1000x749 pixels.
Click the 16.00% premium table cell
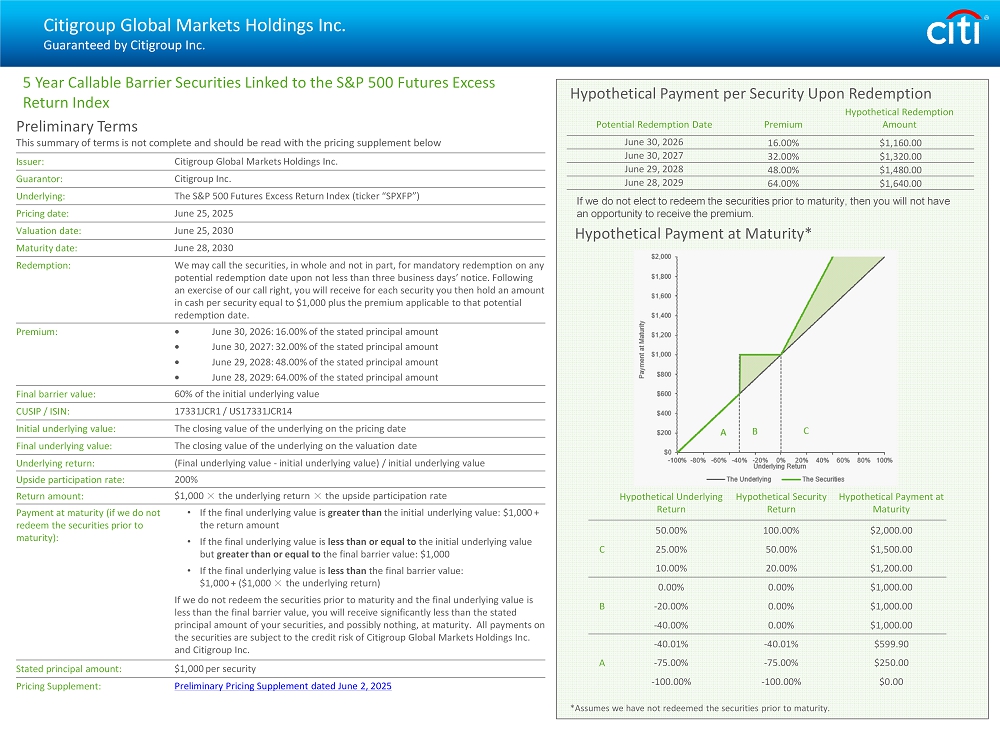(782, 143)
